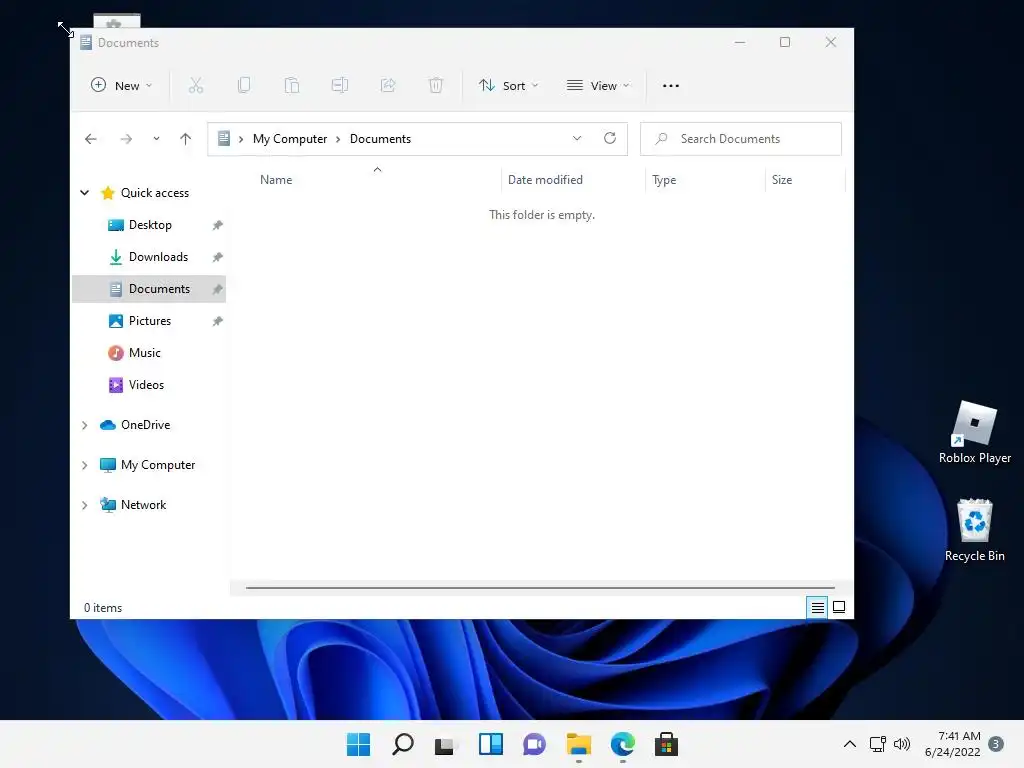Sort by Date modified column header

click(x=545, y=180)
